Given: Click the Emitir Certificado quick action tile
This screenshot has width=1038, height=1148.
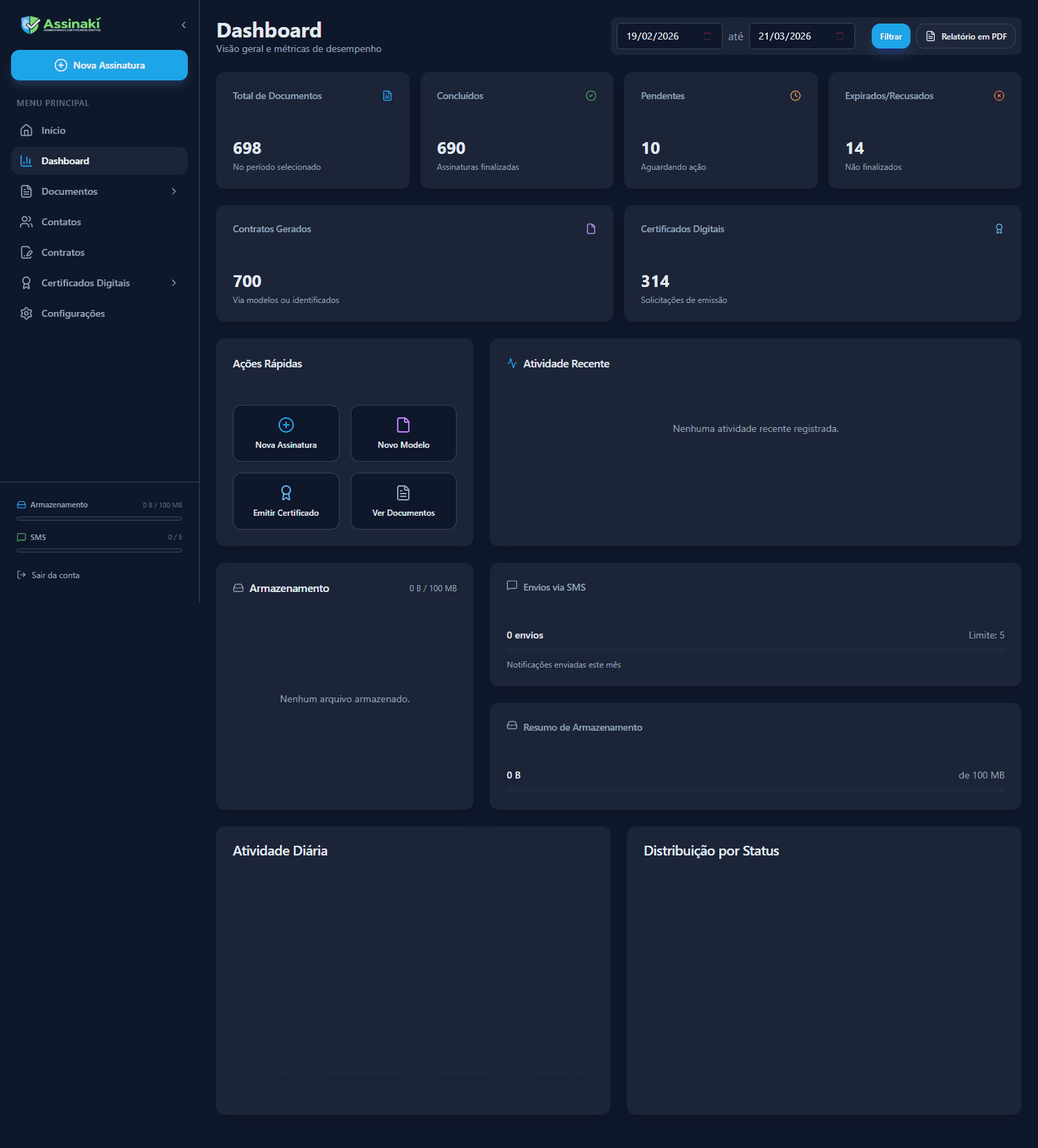Looking at the screenshot, I should (x=286, y=501).
